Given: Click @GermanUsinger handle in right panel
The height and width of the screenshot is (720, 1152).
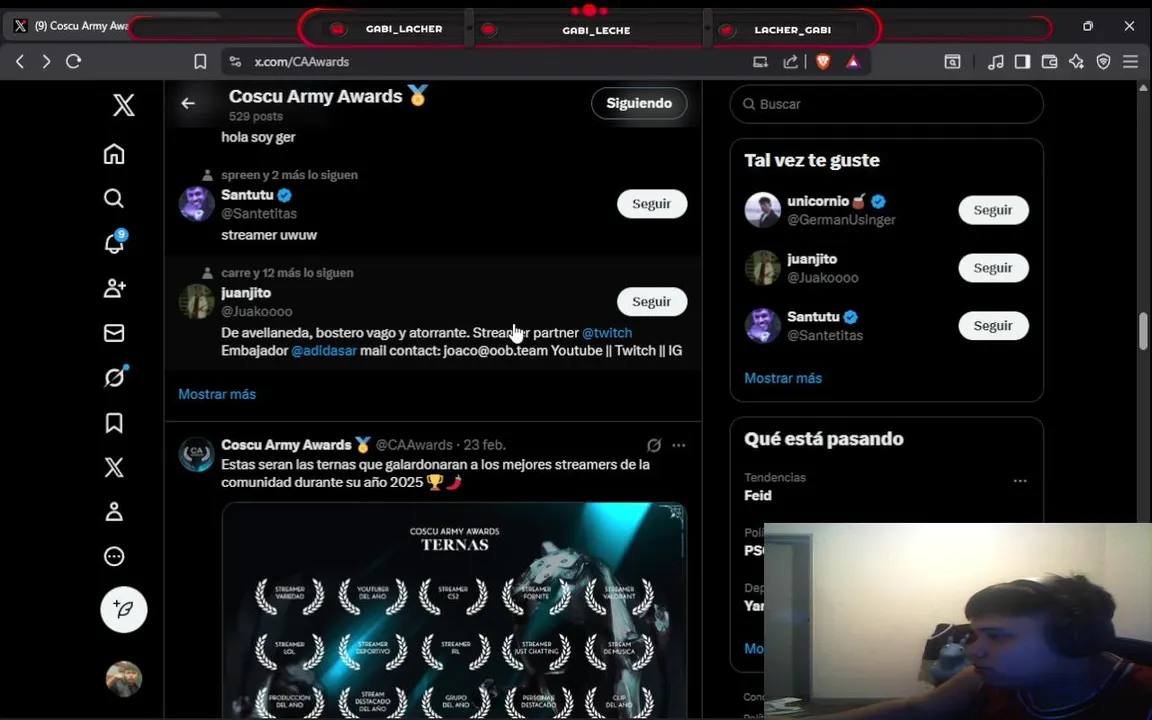Looking at the screenshot, I should (x=841, y=220).
